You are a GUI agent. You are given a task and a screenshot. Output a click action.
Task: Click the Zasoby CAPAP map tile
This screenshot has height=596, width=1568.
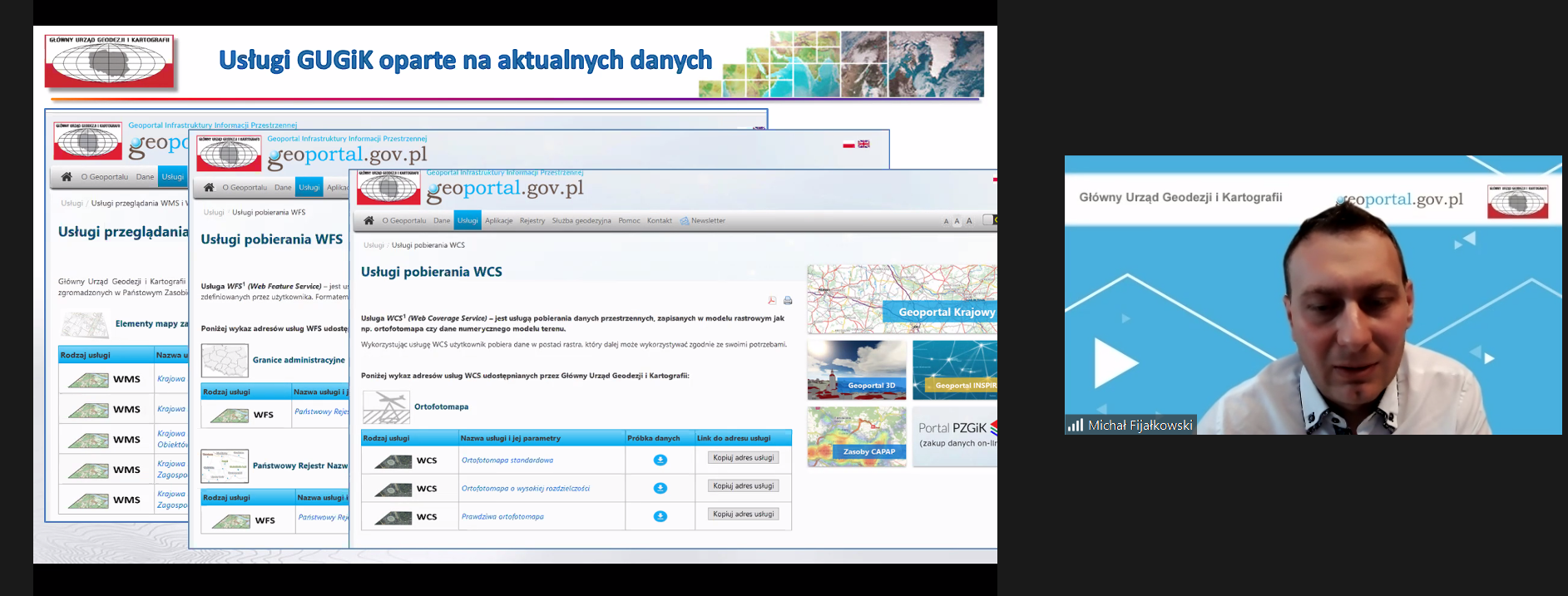tap(857, 436)
